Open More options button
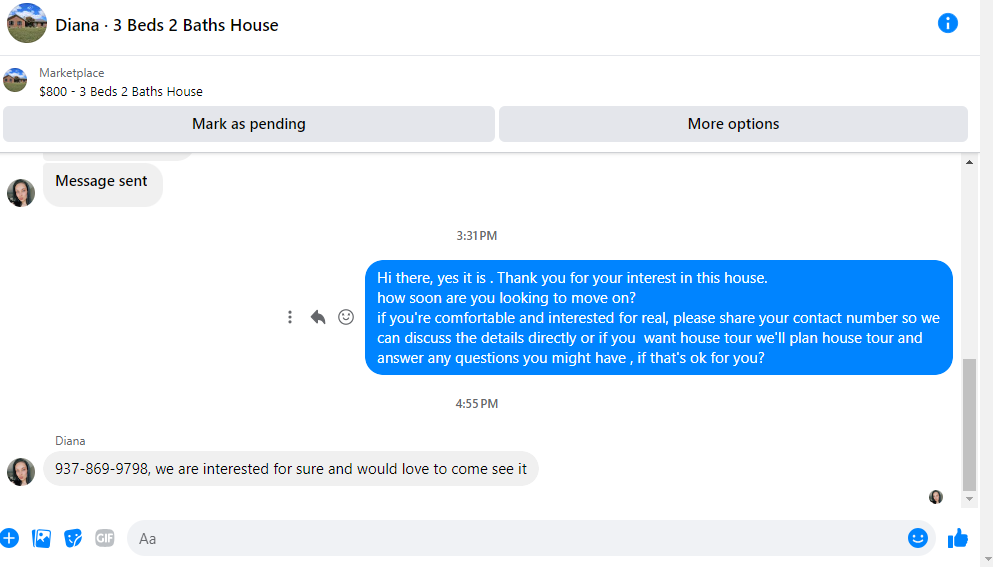Image resolution: width=993 pixels, height=567 pixels. [733, 124]
